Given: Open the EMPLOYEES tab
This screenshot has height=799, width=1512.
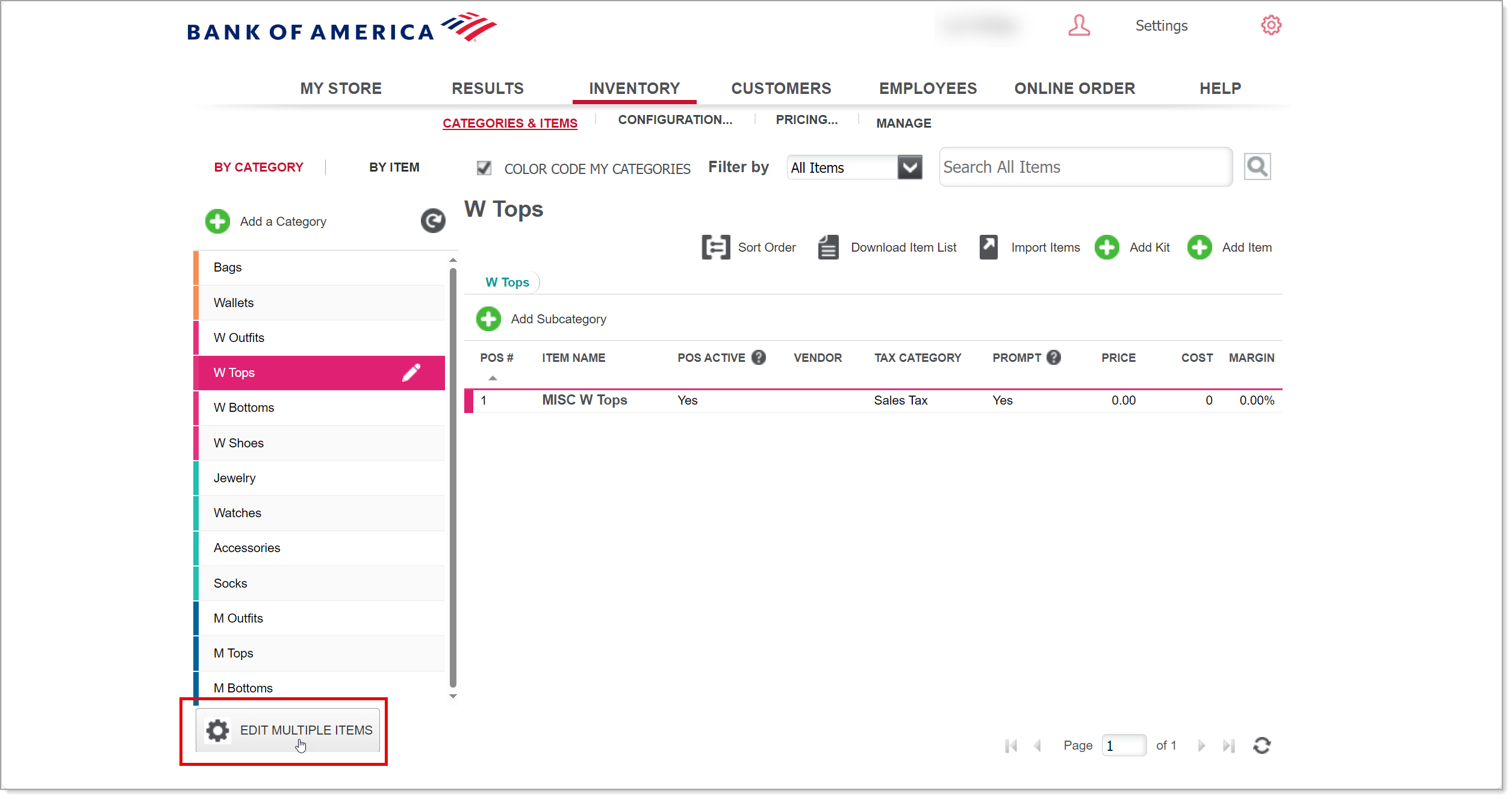Looking at the screenshot, I should pos(928,89).
